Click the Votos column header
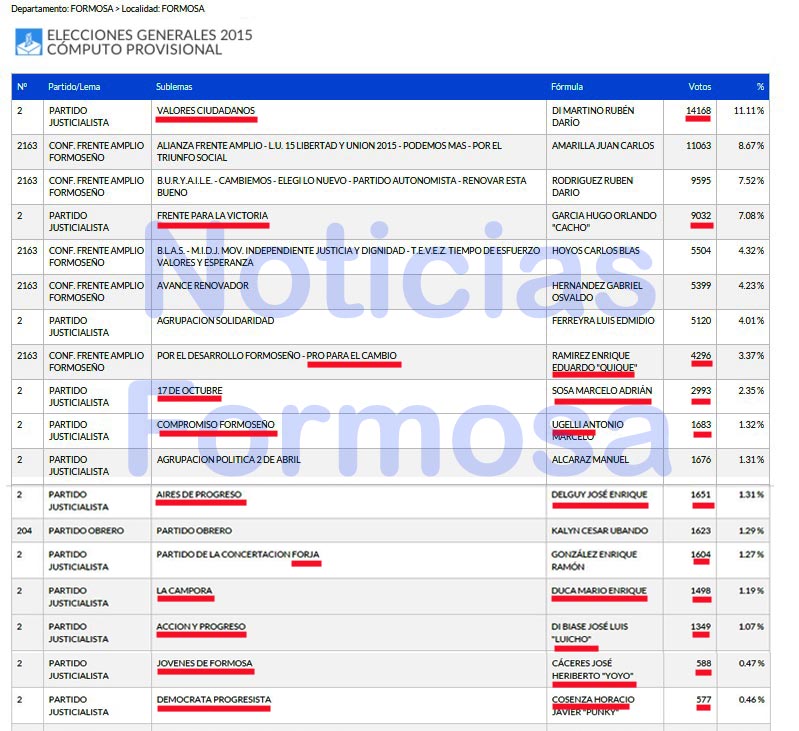 coord(700,87)
